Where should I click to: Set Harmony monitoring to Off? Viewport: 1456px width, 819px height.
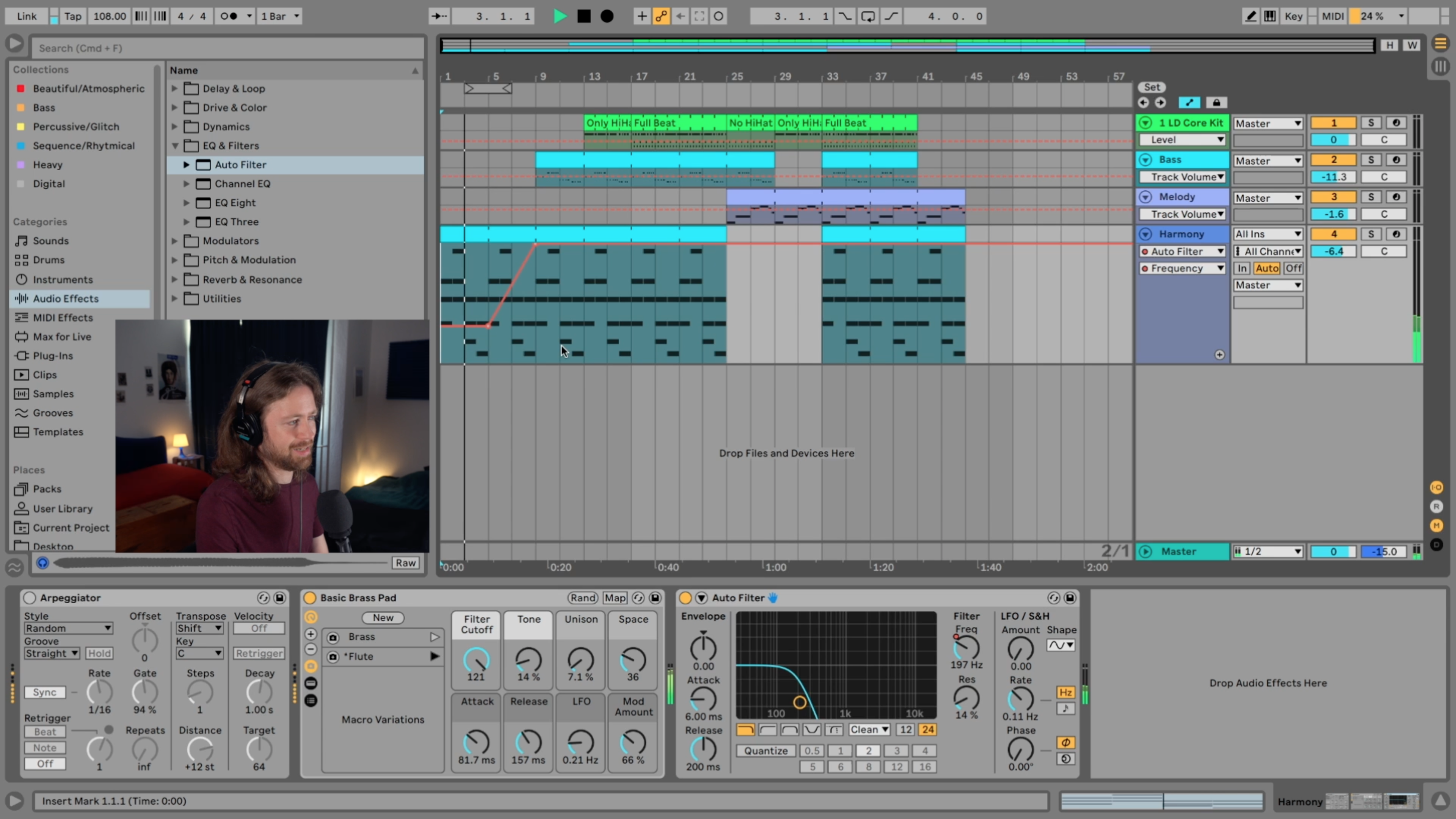point(1293,268)
